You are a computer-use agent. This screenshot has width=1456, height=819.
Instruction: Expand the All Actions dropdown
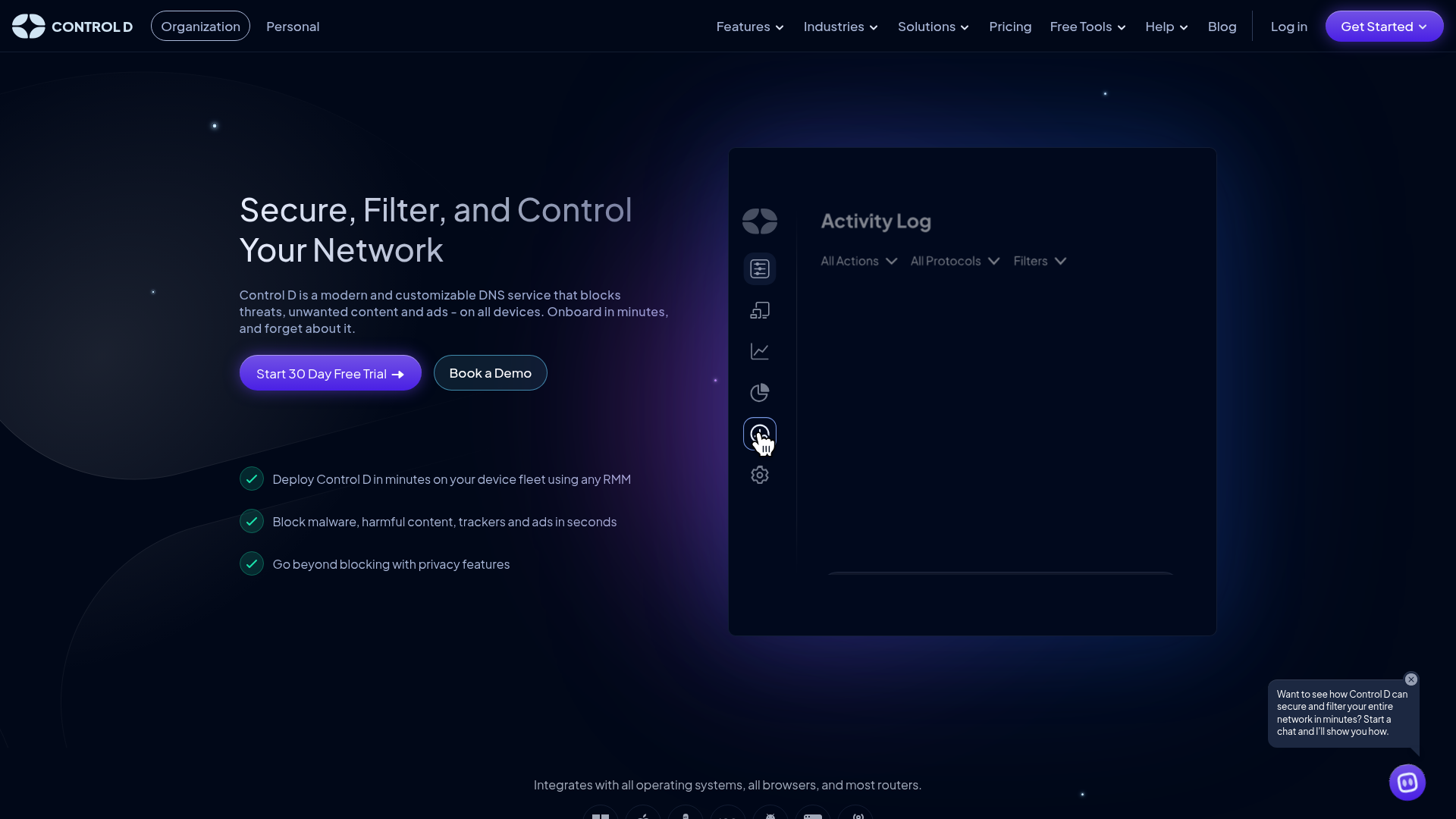click(x=858, y=261)
